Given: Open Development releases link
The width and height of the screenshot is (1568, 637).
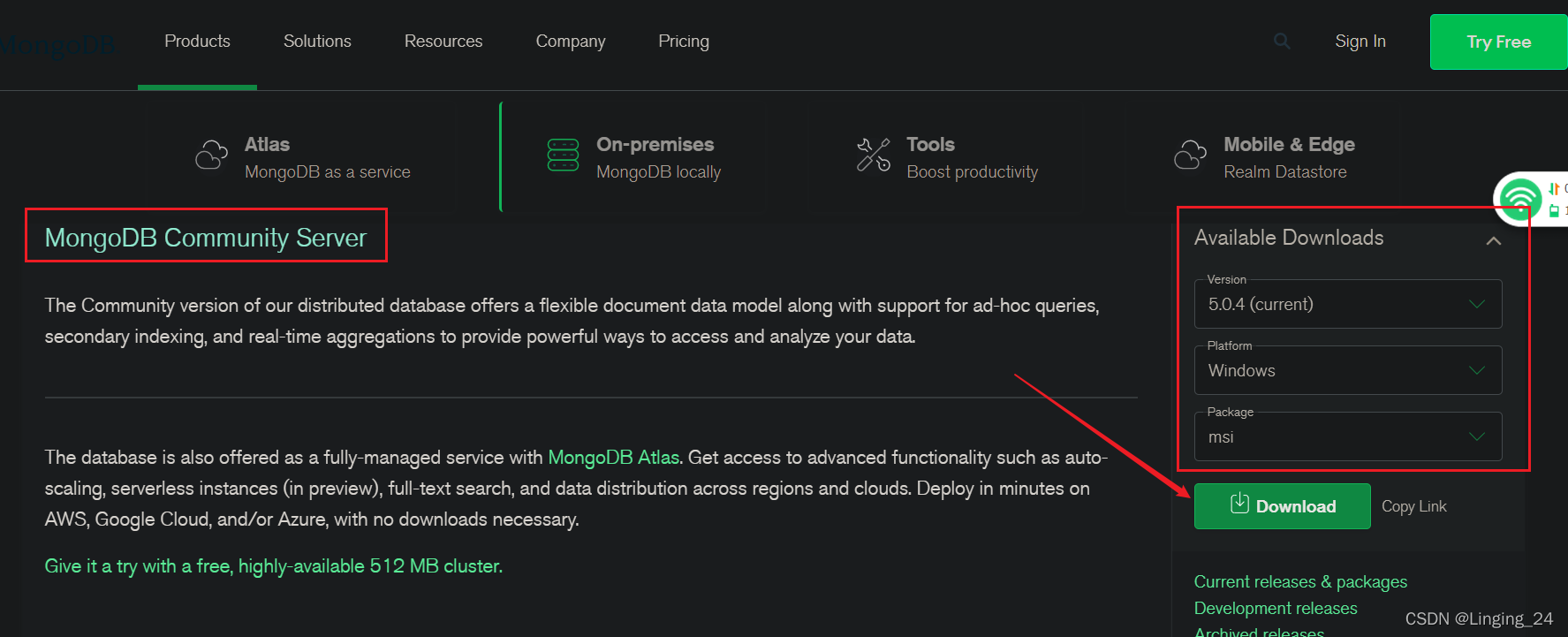Looking at the screenshot, I should tap(1276, 609).
